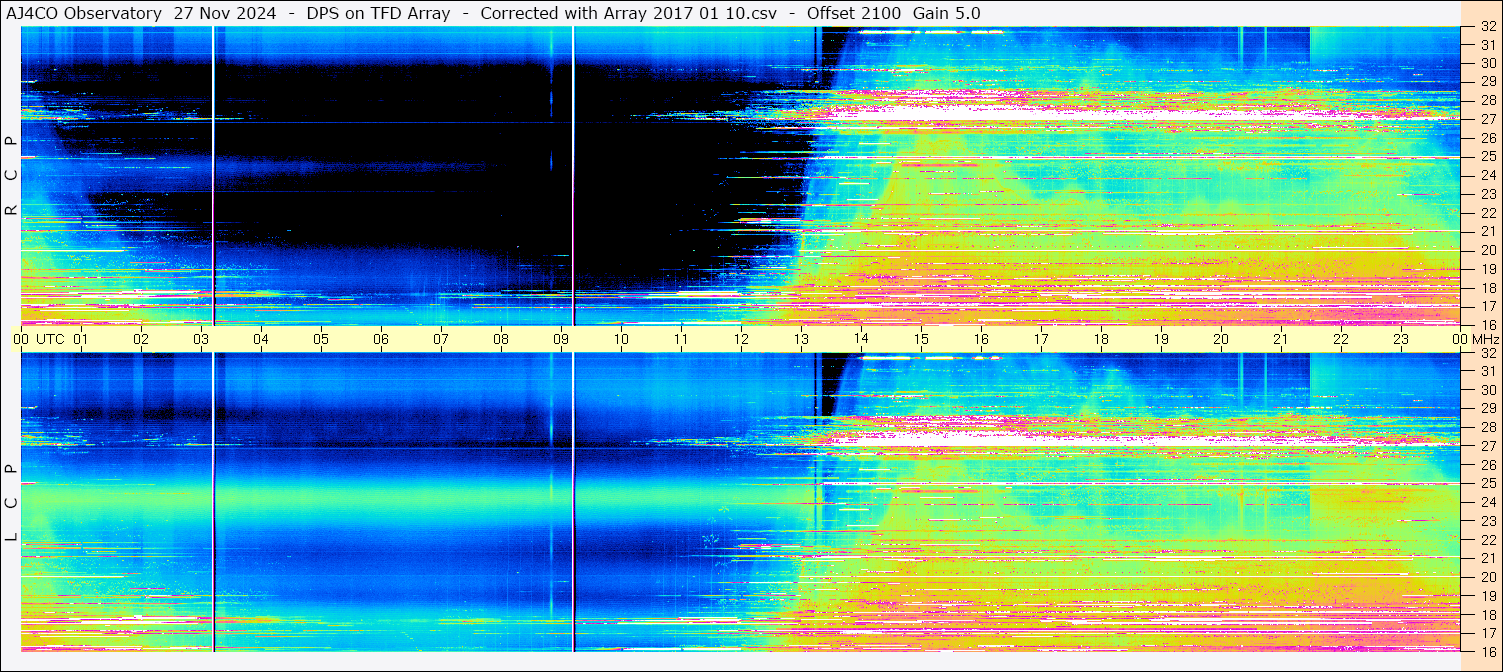Click time-axis hour label '14'
This screenshot has height=672, width=1503.
click(x=861, y=339)
